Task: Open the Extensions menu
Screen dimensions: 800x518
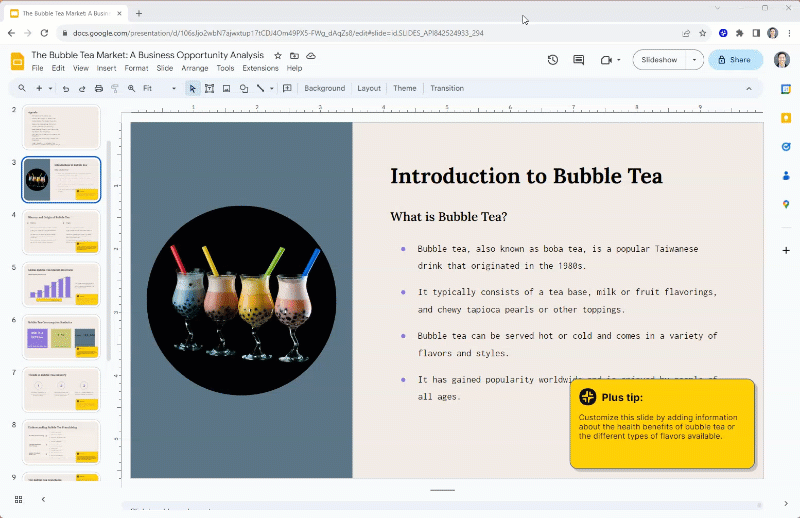Action: [x=260, y=68]
